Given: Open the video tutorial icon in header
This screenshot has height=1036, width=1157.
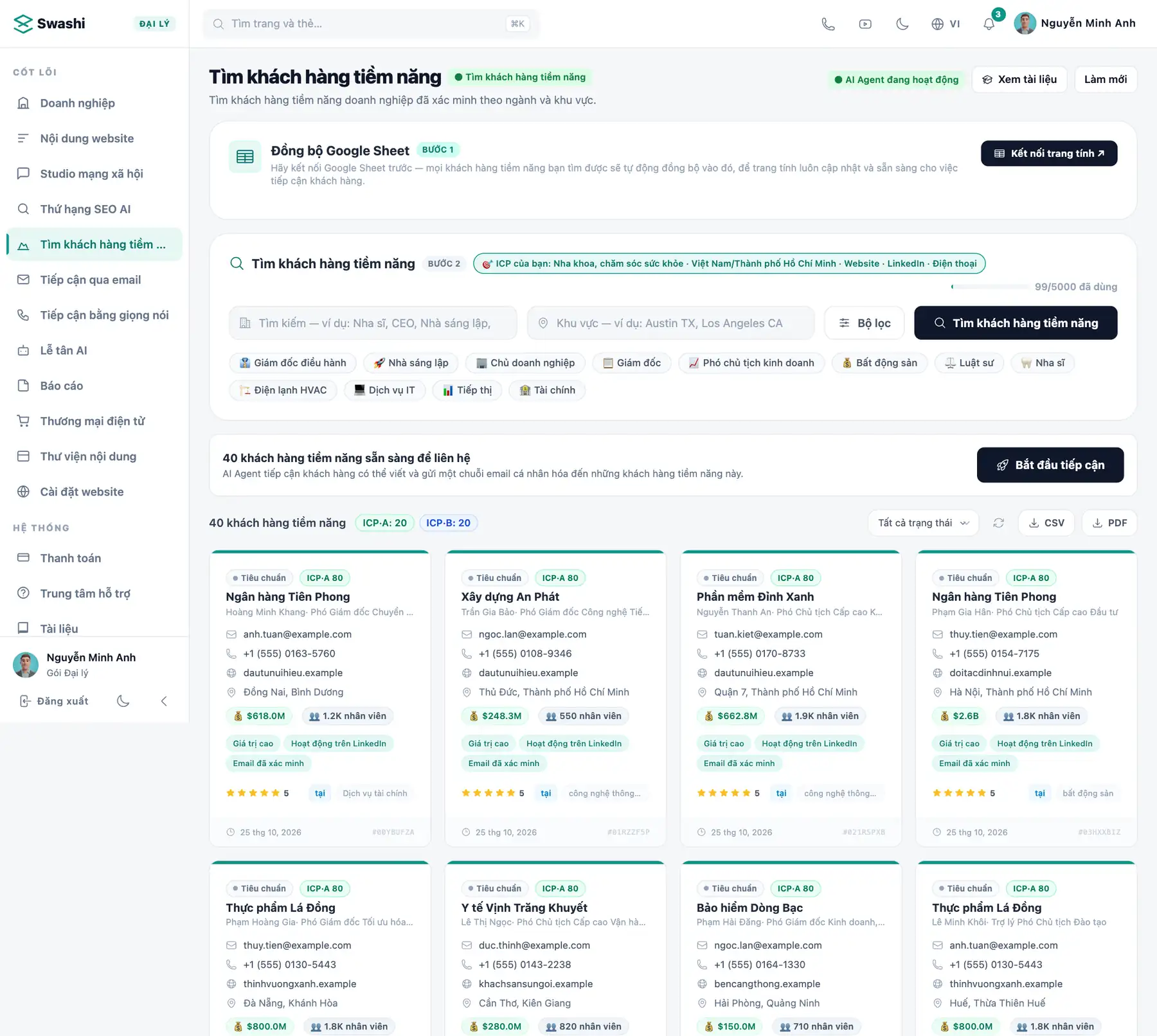Looking at the screenshot, I should click(x=865, y=24).
